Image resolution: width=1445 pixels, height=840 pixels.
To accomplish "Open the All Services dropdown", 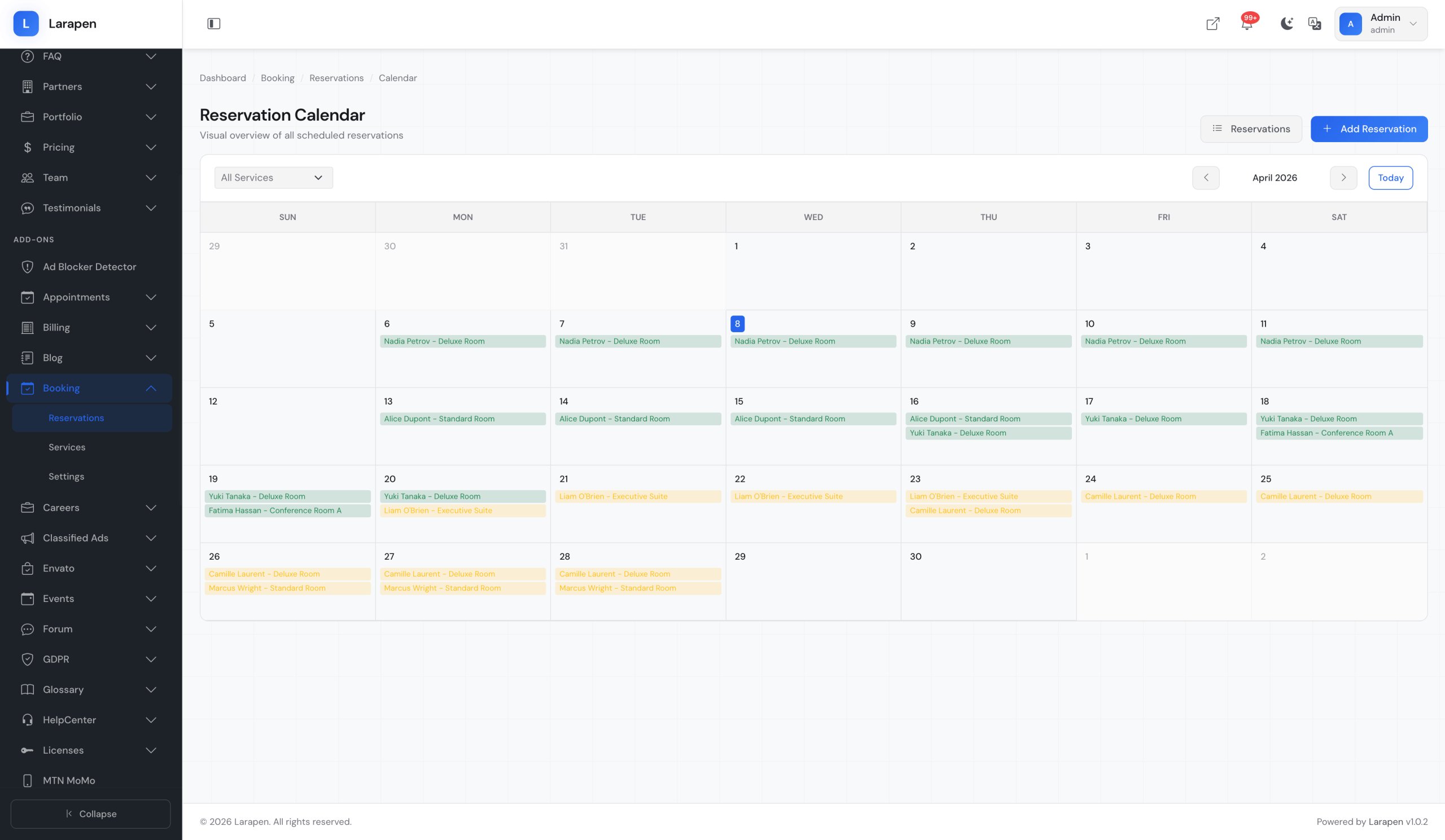I will pyautogui.click(x=273, y=178).
